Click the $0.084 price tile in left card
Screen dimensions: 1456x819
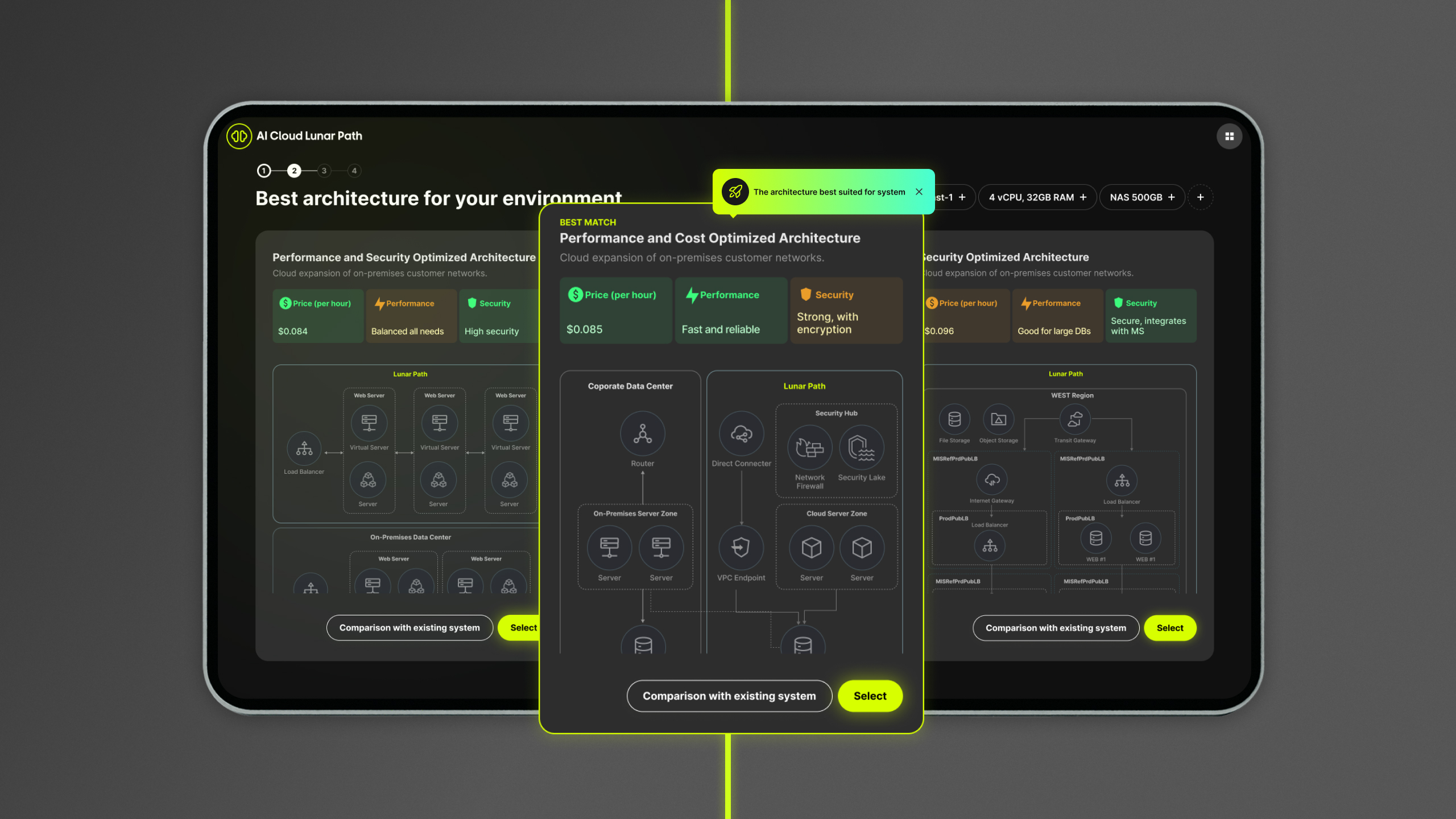[x=317, y=316]
